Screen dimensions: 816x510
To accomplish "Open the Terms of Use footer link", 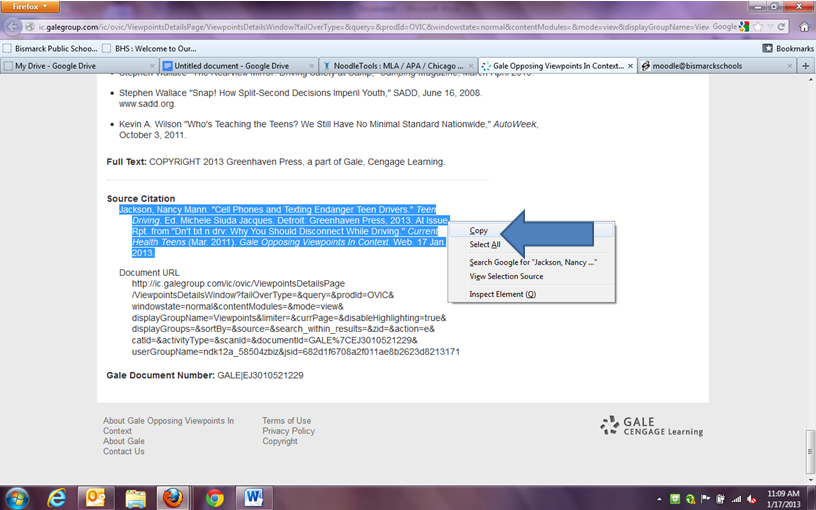I will (x=286, y=421).
